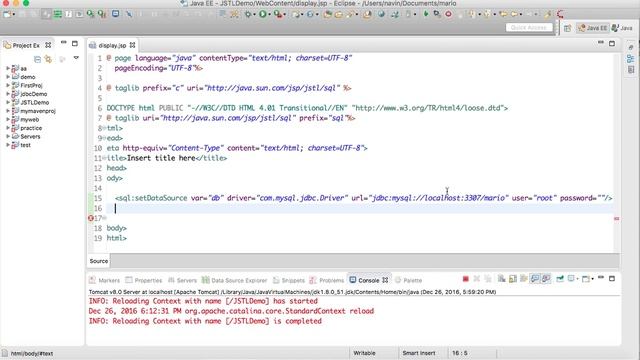The width and height of the screenshot is (640, 360).
Task: Click the Scroll Lock icon in Console toolbar
Action: [513, 279]
